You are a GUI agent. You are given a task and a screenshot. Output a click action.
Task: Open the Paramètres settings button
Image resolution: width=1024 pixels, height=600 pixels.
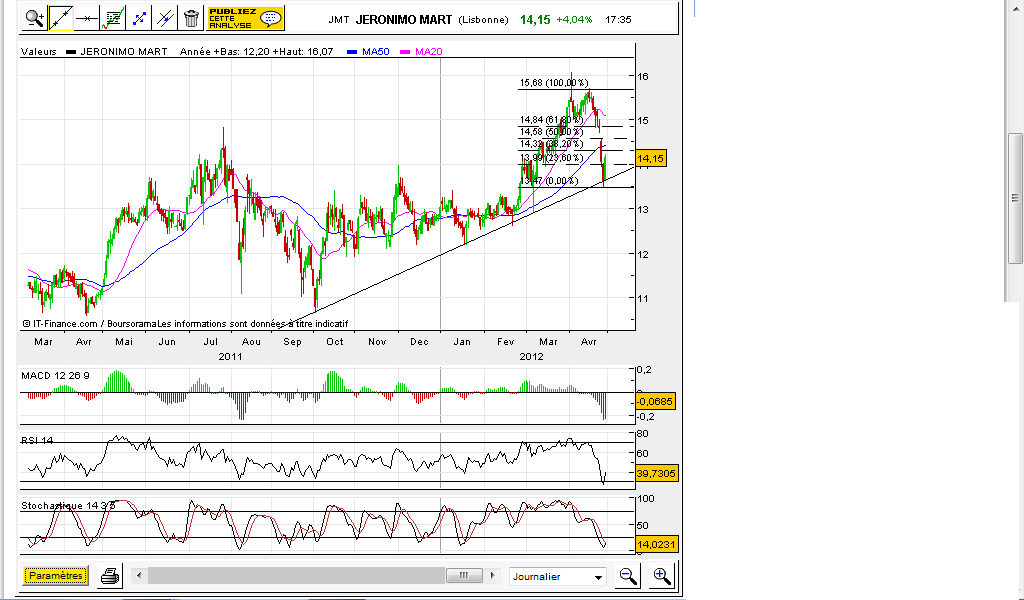56,576
